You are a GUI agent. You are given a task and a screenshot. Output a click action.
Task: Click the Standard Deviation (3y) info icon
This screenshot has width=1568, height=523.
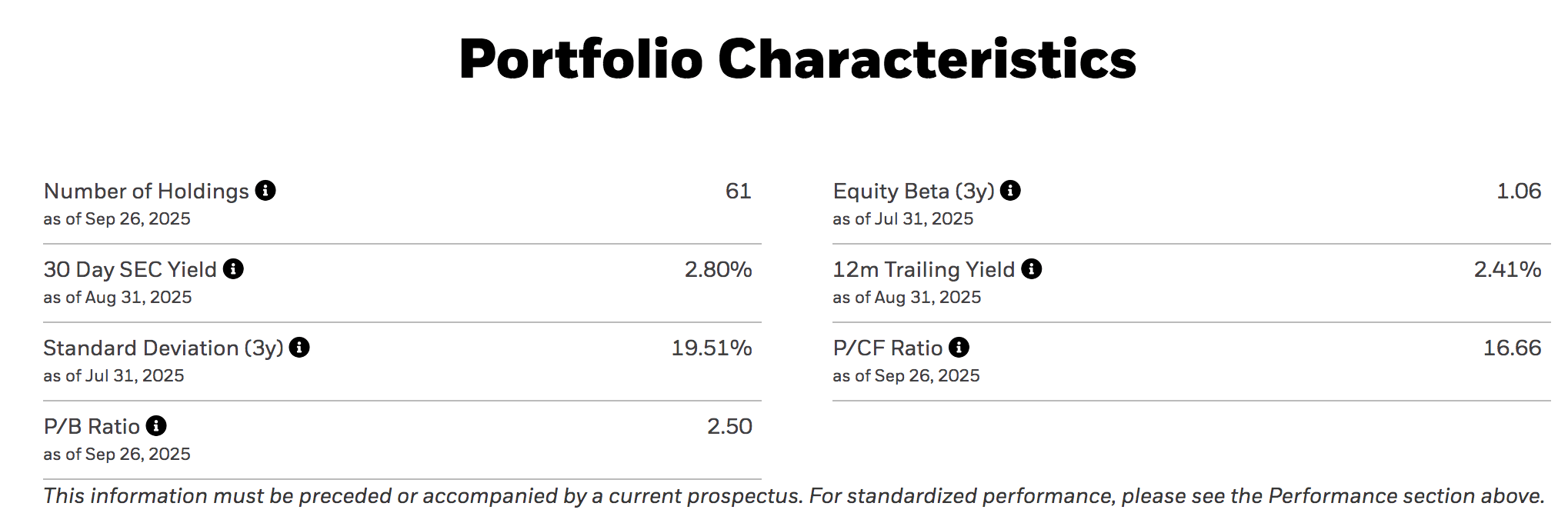click(x=299, y=347)
